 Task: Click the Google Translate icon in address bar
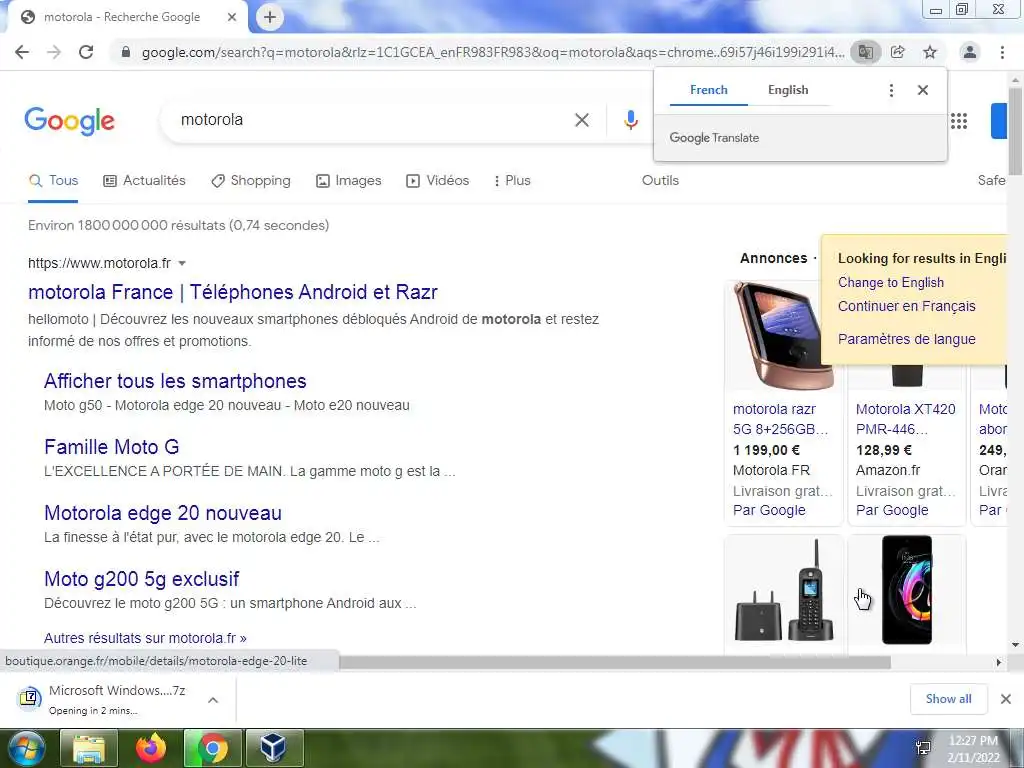pos(865,52)
